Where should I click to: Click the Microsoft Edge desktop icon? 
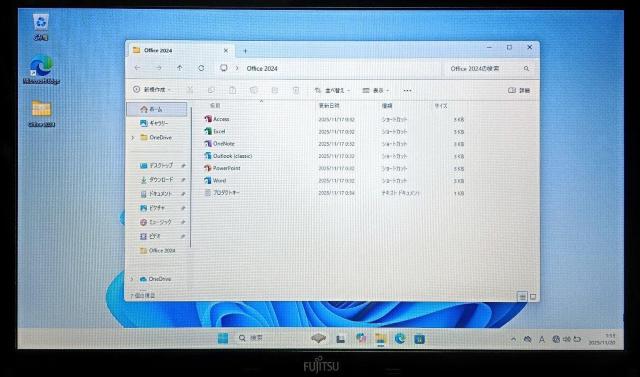tap(41, 70)
